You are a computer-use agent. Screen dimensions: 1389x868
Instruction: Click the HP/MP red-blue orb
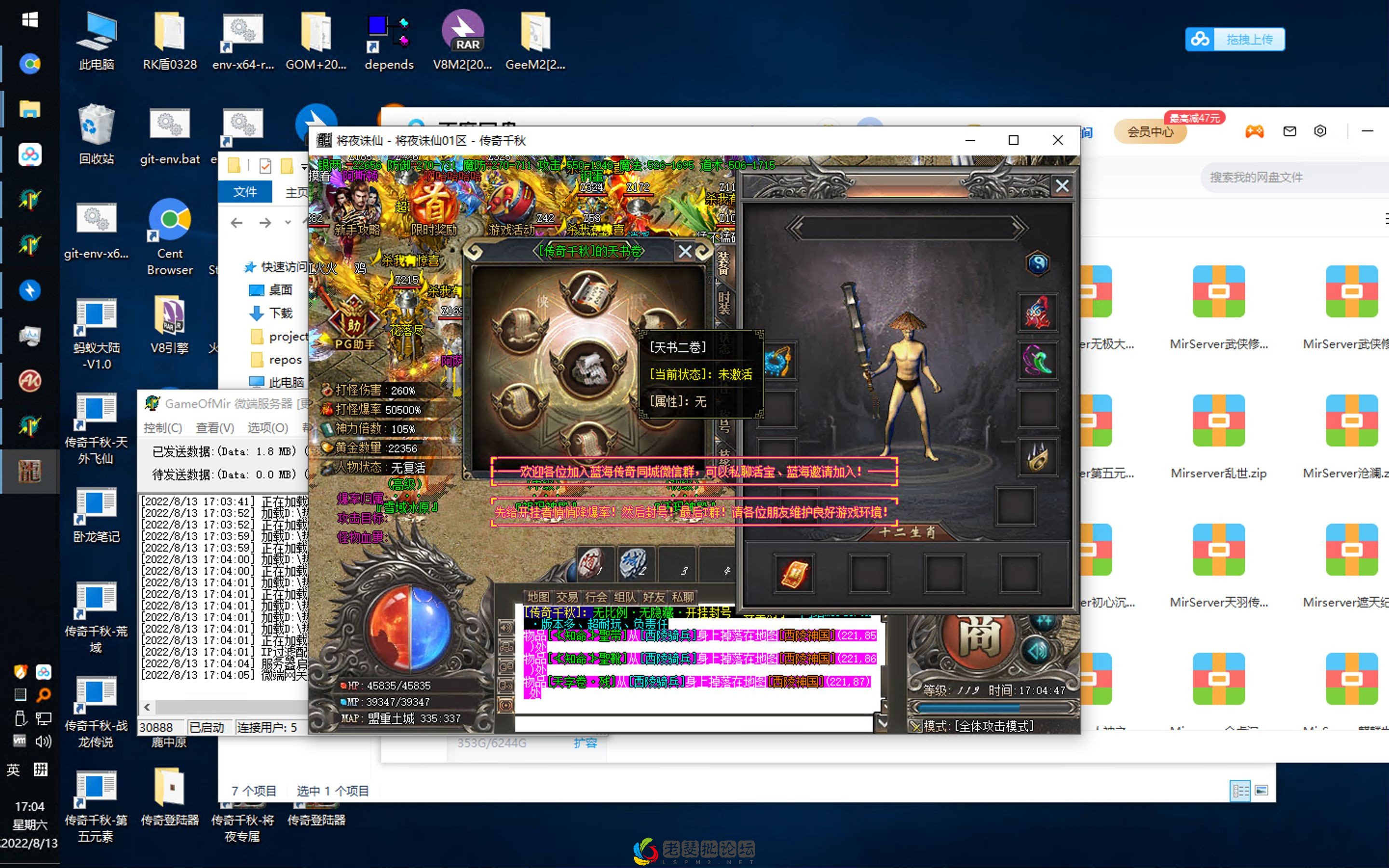[409, 629]
